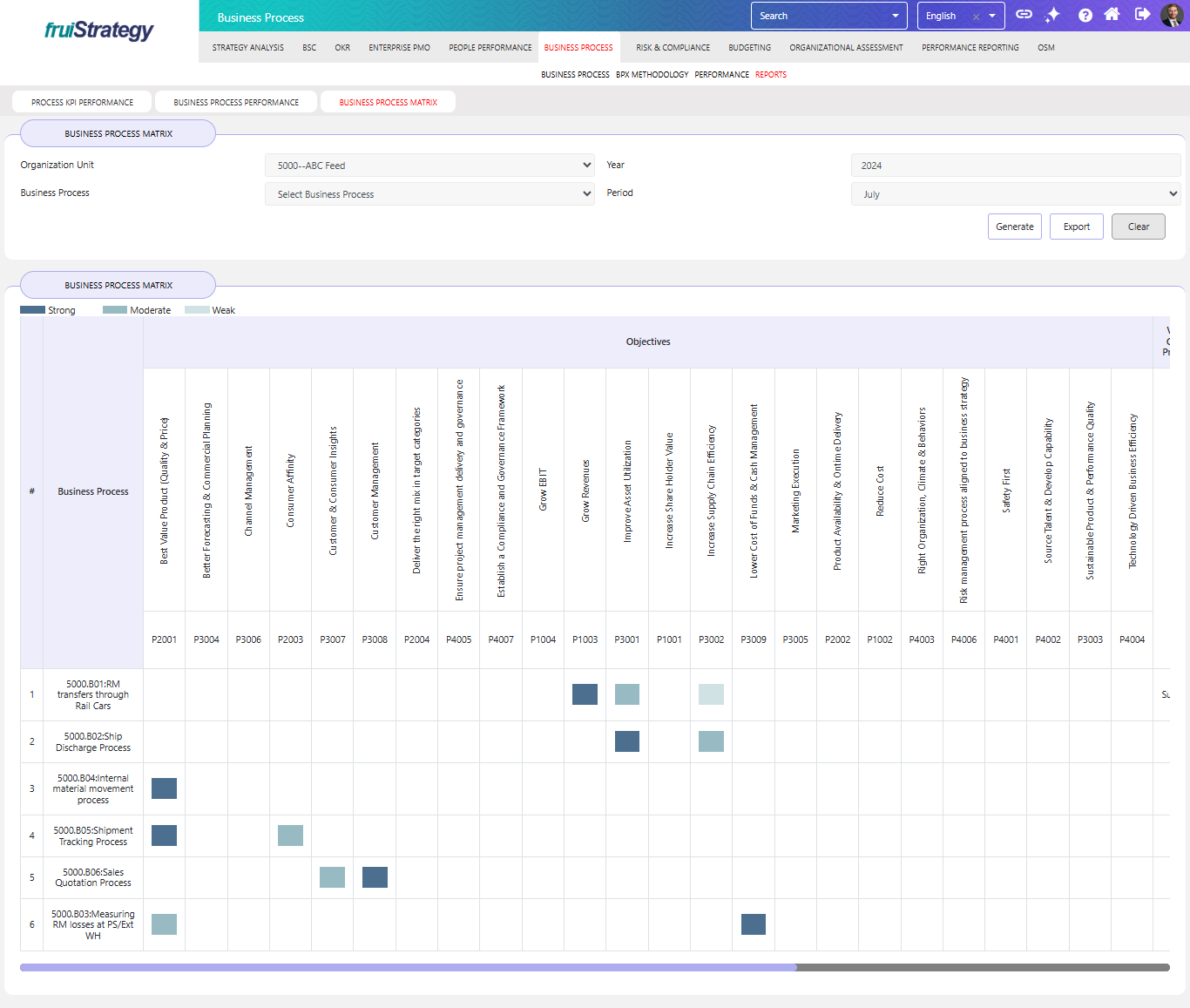
Task: Expand the Organization Unit dropdown
Action: click(429, 166)
